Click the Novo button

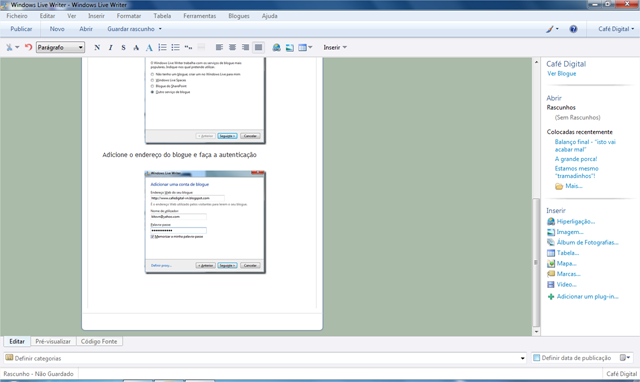(57, 29)
